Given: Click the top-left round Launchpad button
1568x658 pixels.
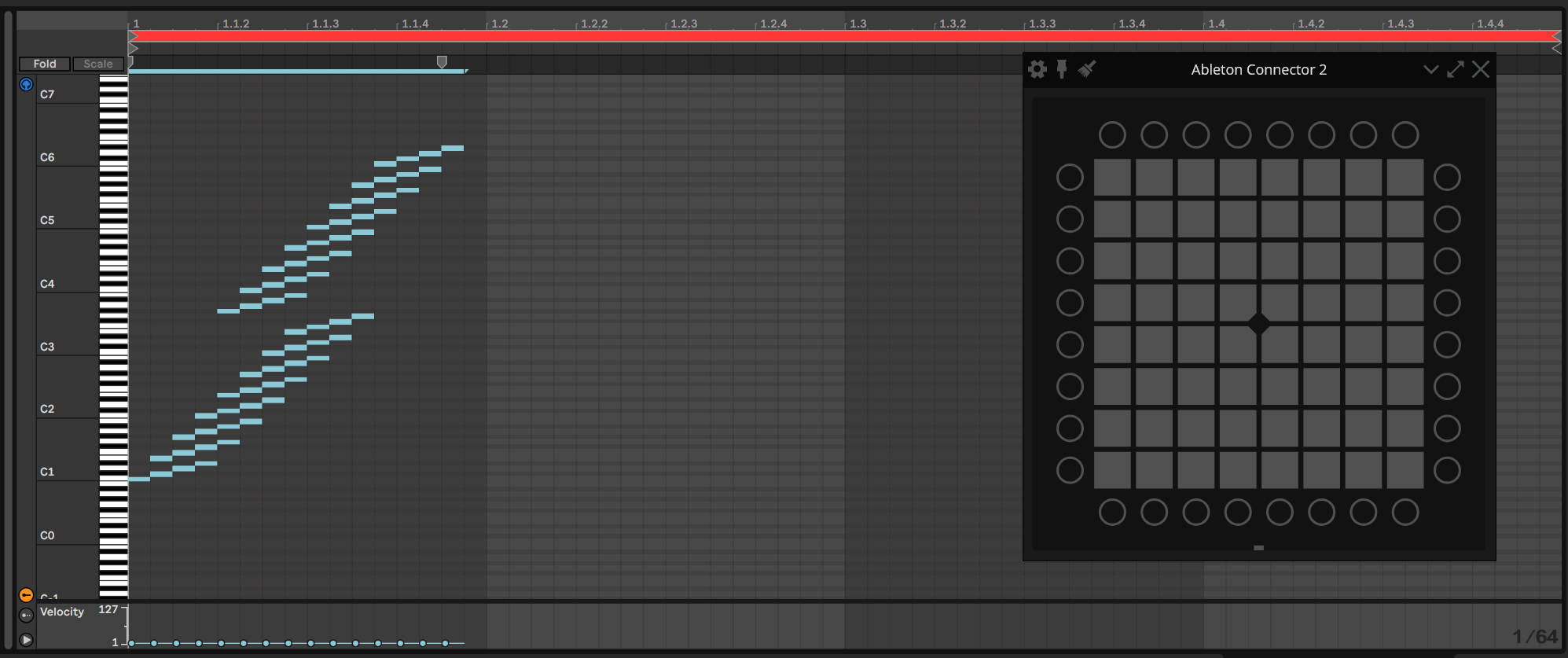Looking at the screenshot, I should pyautogui.click(x=1111, y=134).
